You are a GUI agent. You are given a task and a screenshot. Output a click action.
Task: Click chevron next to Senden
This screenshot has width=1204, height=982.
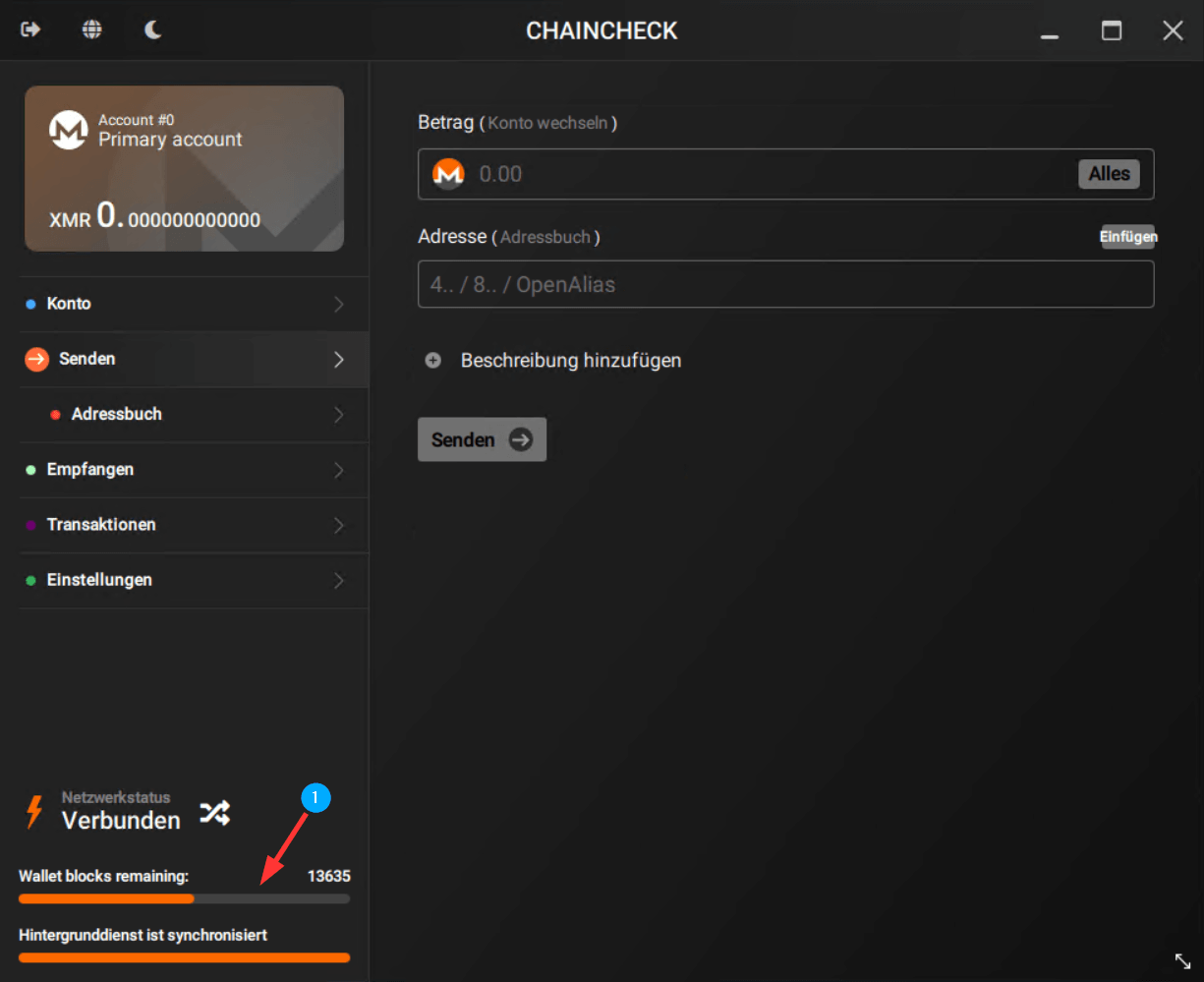tap(339, 359)
